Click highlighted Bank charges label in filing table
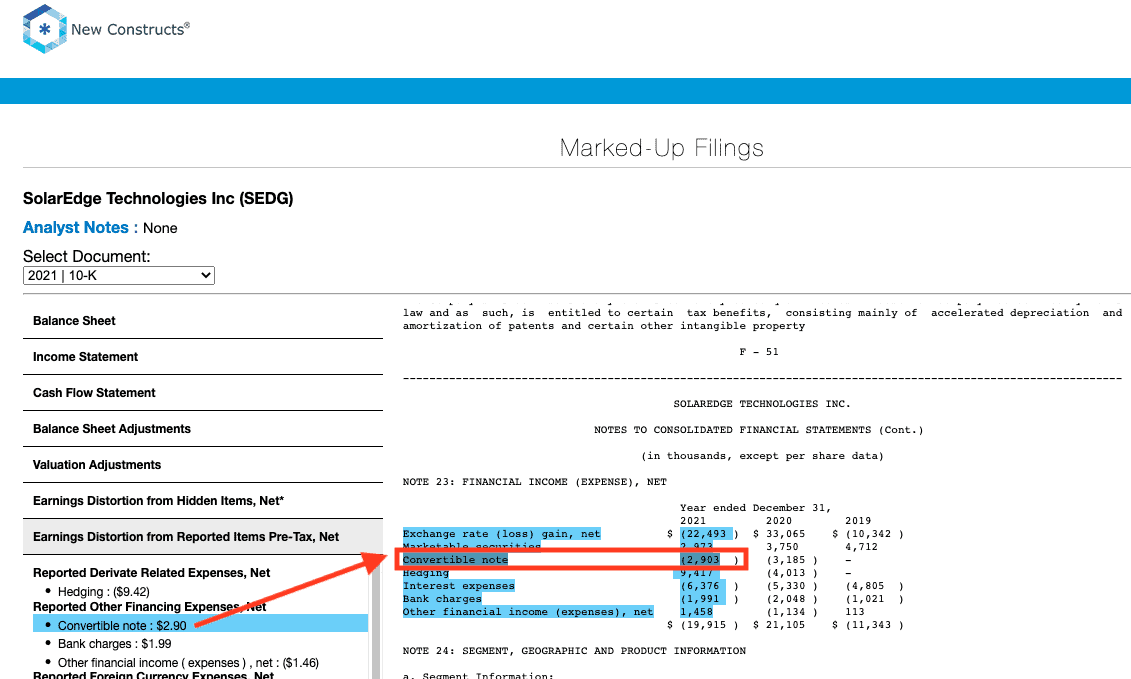1131x679 pixels. [x=442, y=599]
